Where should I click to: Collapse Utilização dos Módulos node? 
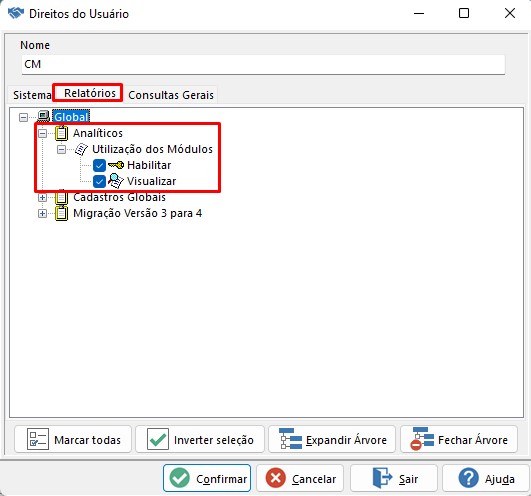tap(61, 149)
